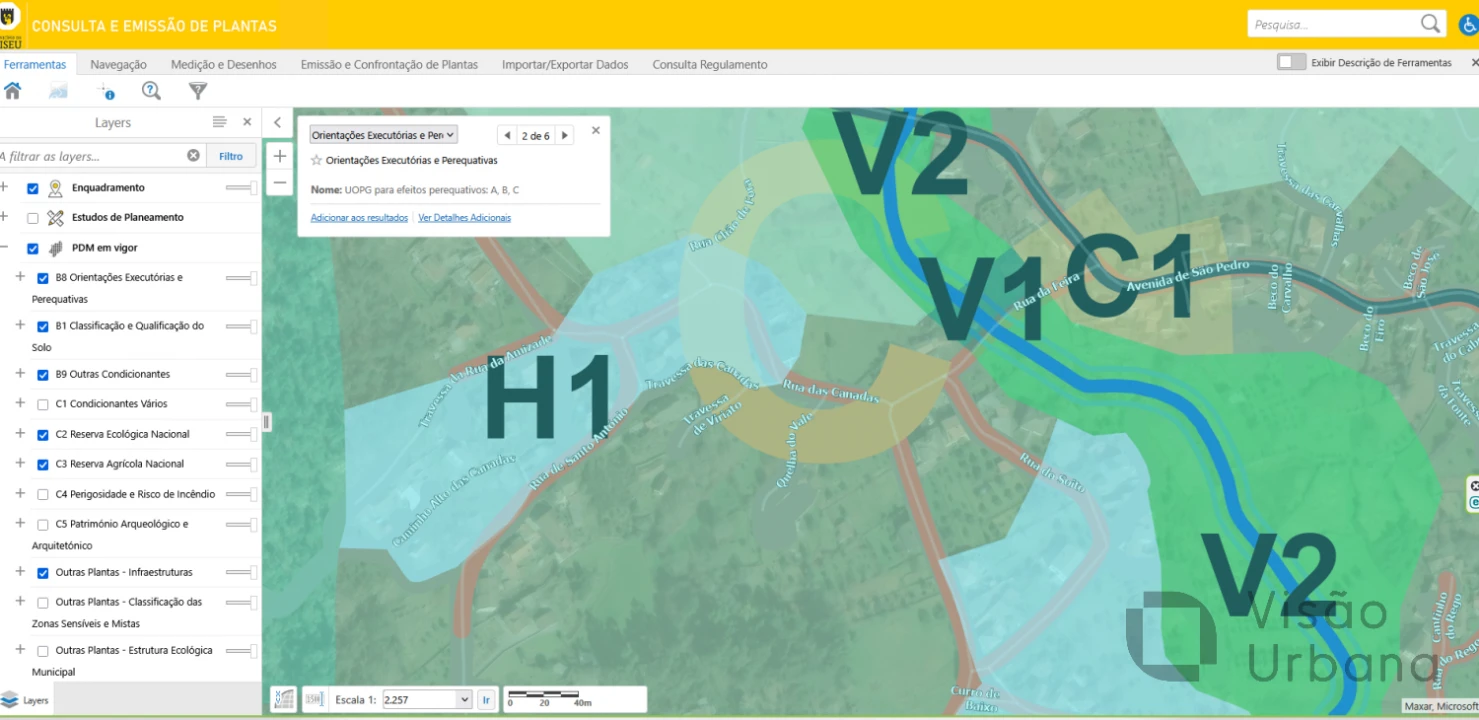The image size is (1479, 720).
Task: Uncheck B1 Classificação e Qualificação layer
Action: [x=43, y=326]
